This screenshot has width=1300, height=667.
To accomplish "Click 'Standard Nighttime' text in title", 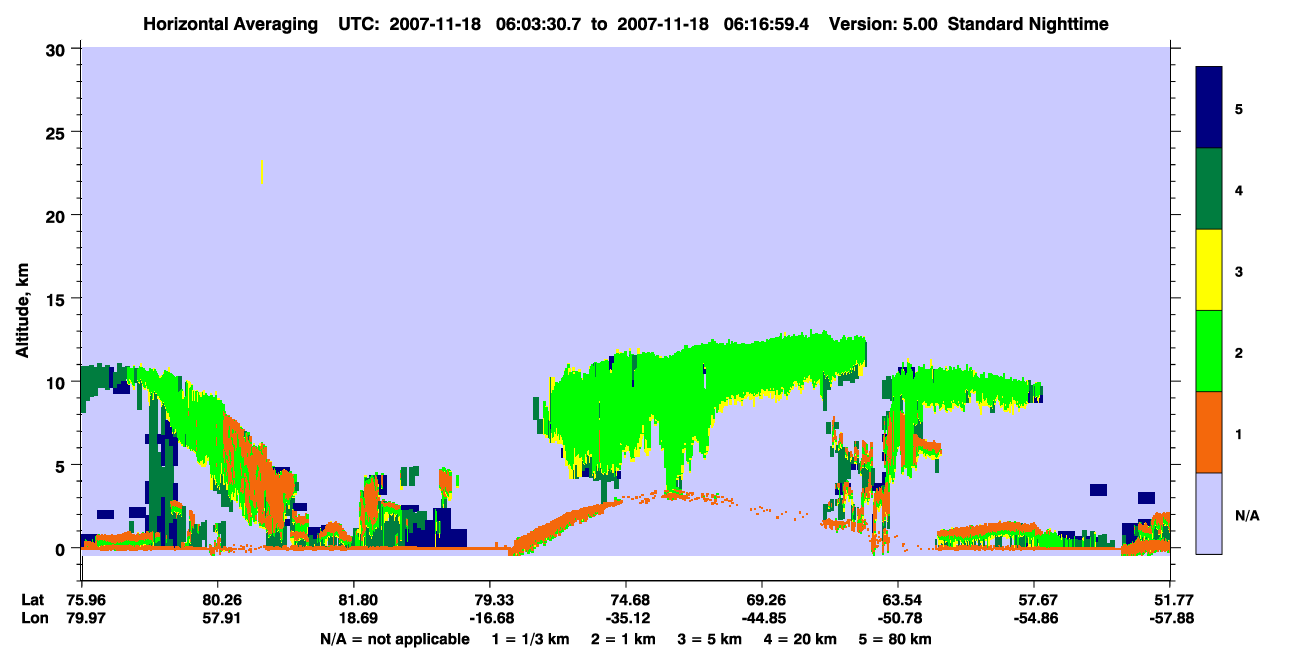I will coord(1028,24).
